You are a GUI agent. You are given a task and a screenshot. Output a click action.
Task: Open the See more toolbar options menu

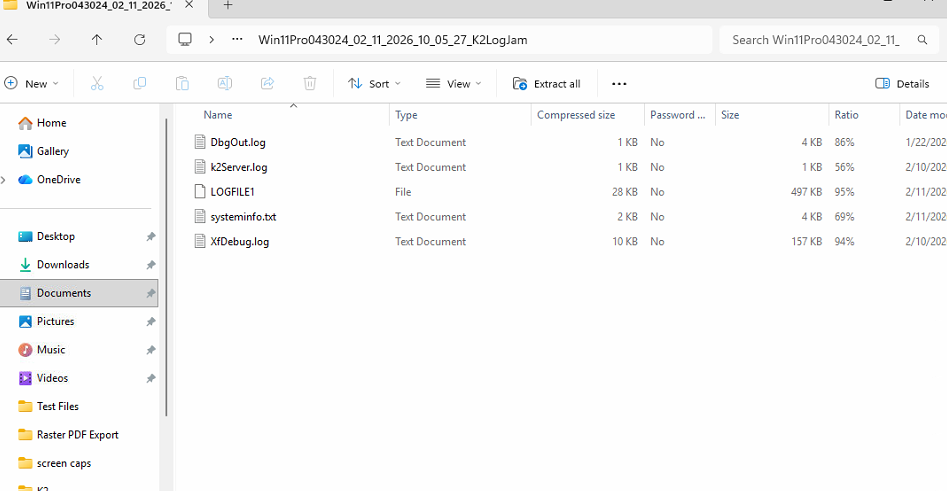coord(619,84)
